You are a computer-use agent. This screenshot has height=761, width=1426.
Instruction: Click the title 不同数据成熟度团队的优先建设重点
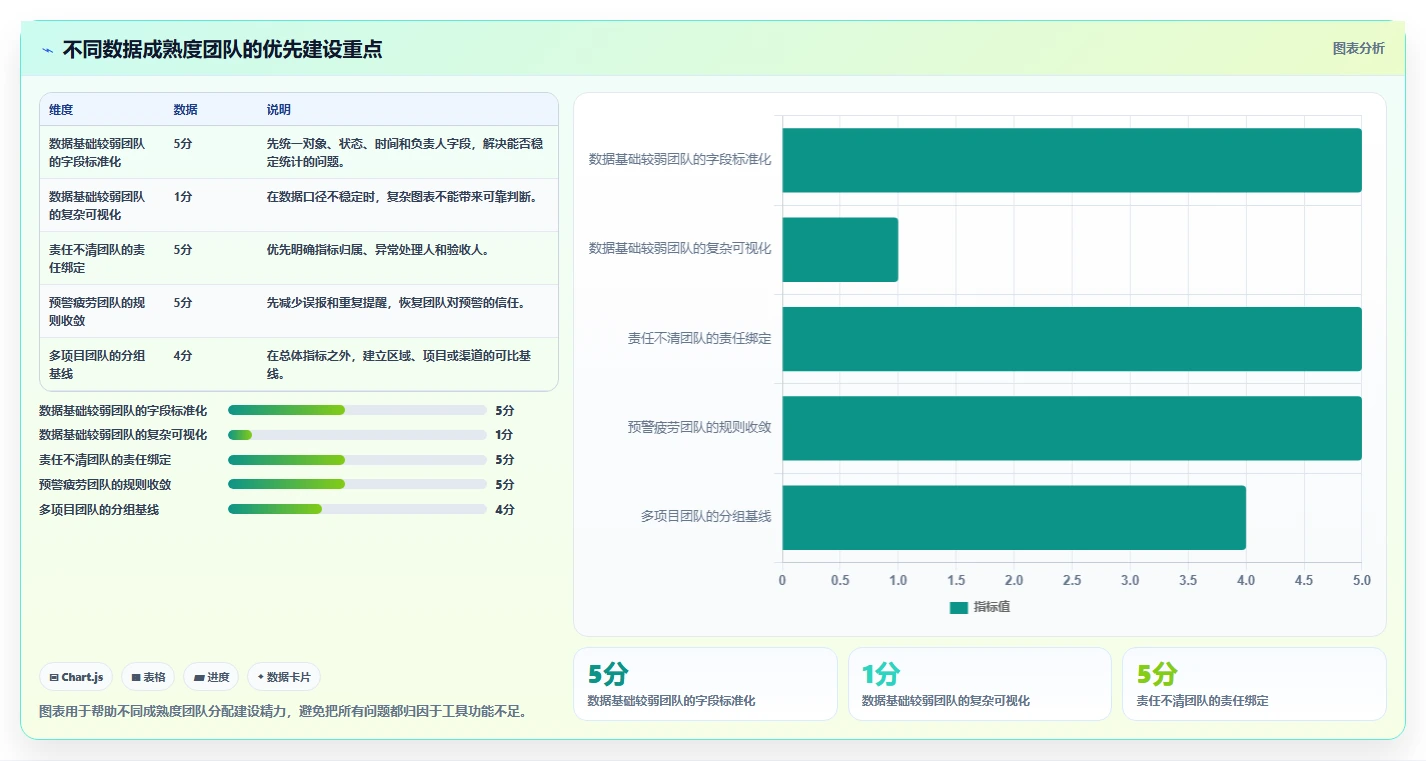[222, 50]
